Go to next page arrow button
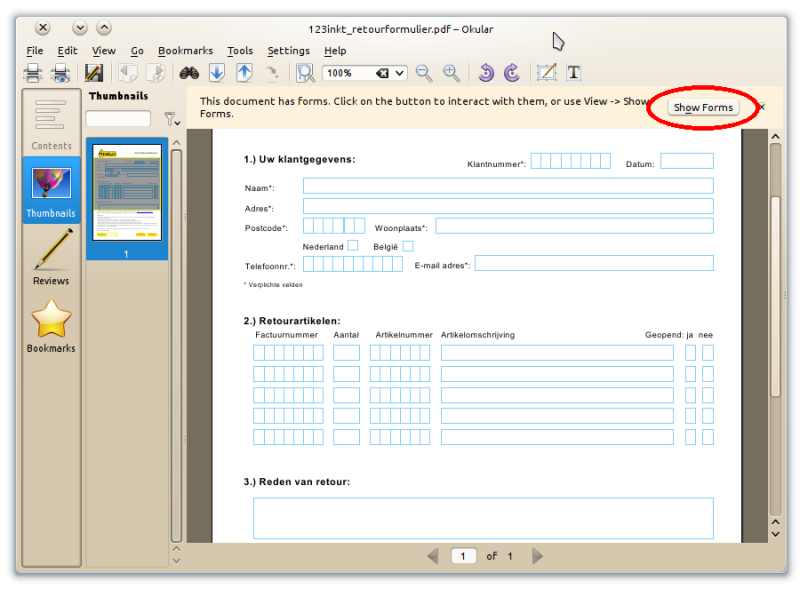This screenshot has height=589, width=800. [x=538, y=556]
